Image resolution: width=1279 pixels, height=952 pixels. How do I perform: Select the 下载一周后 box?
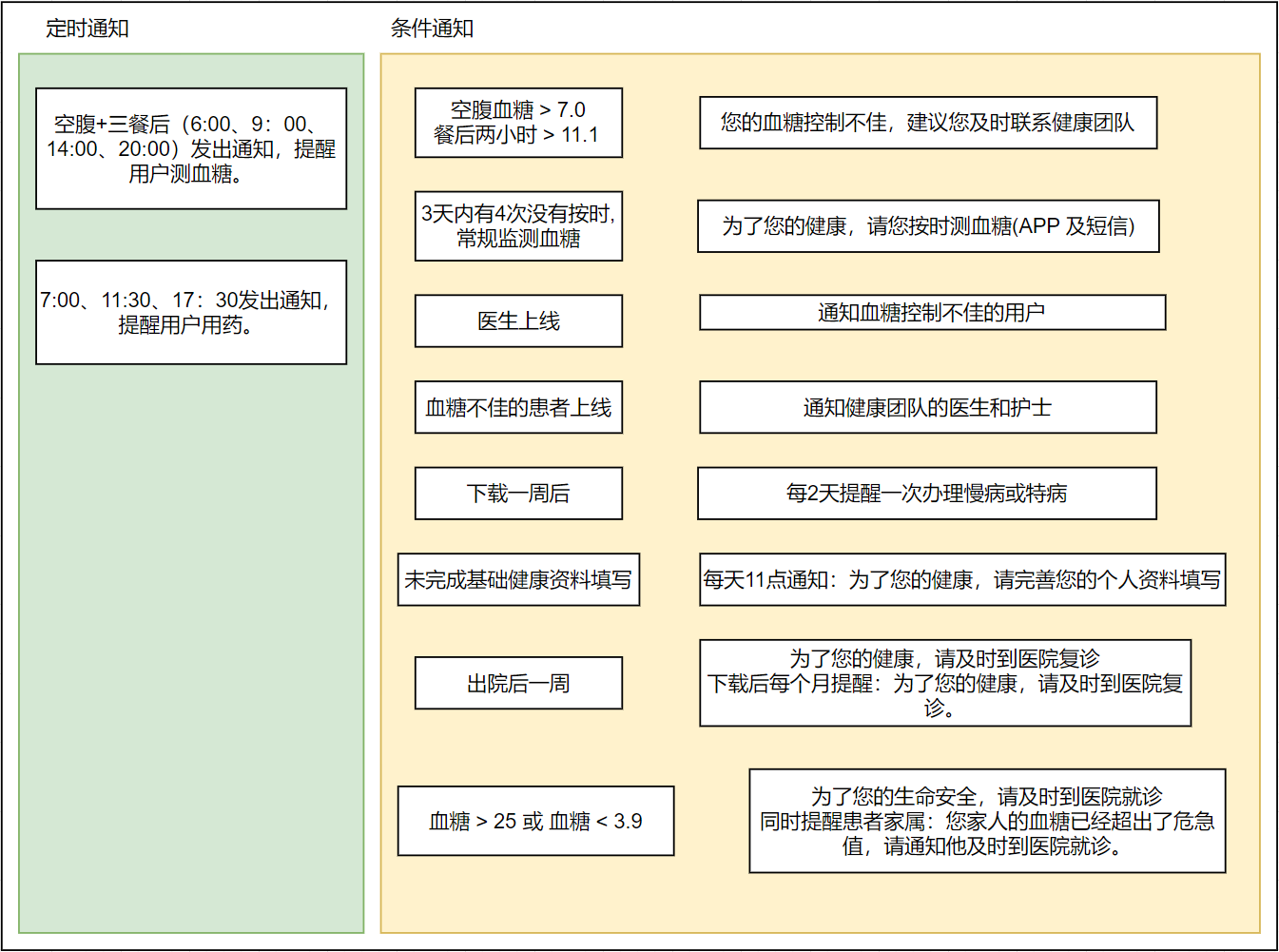tap(518, 494)
